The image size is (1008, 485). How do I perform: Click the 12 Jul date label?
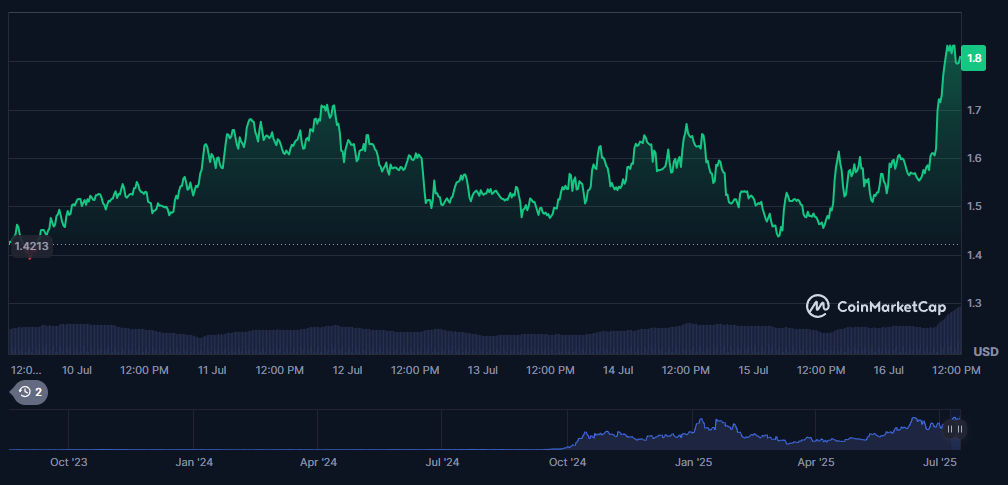347,370
